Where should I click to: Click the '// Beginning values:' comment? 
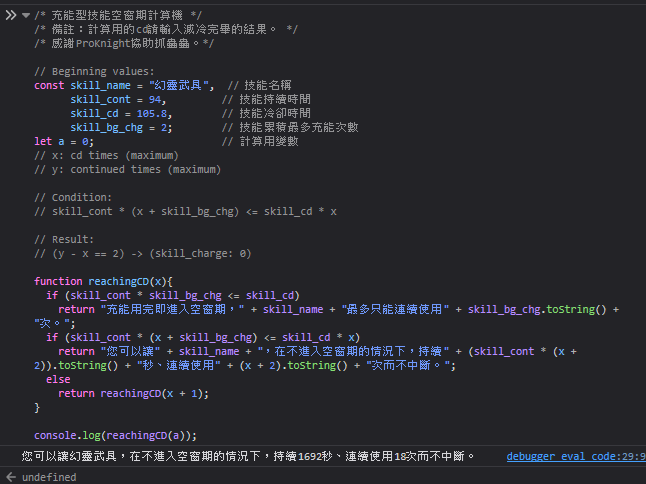(x=94, y=71)
